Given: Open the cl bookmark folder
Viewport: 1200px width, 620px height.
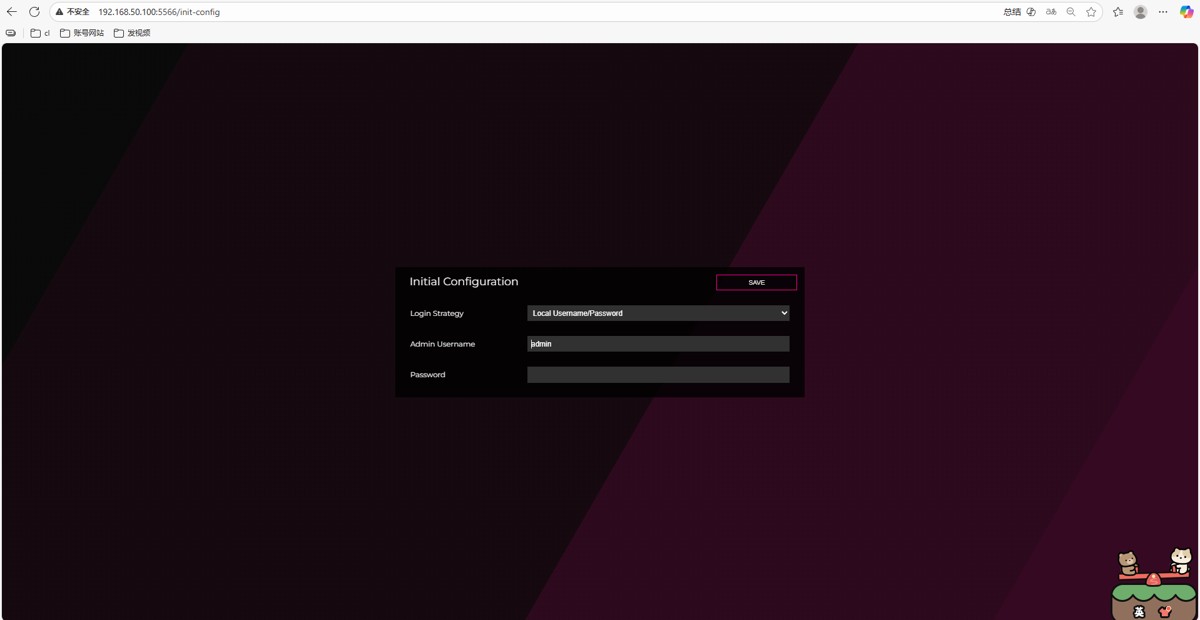Looking at the screenshot, I should pos(40,33).
